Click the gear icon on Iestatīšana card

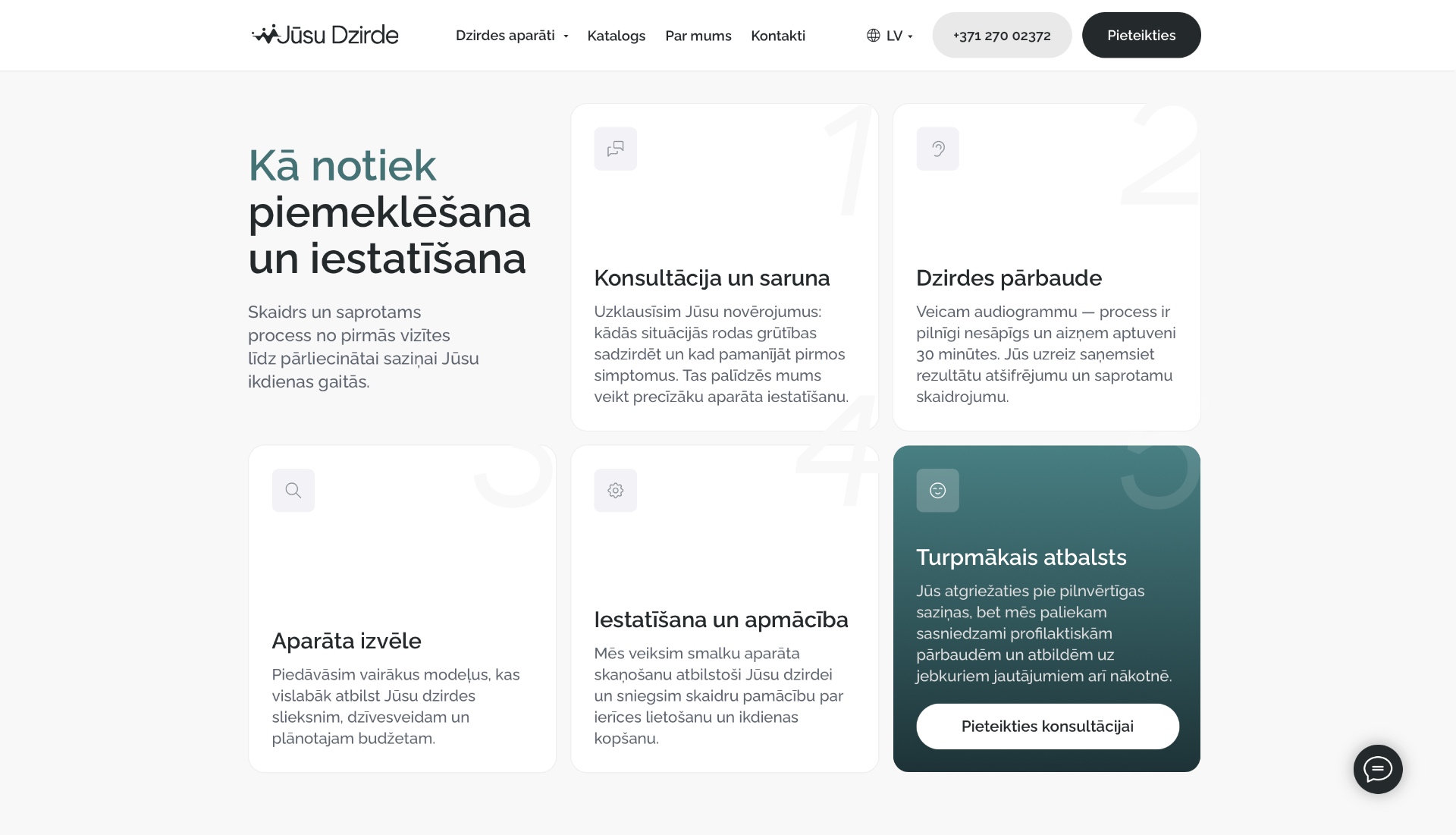(x=615, y=490)
